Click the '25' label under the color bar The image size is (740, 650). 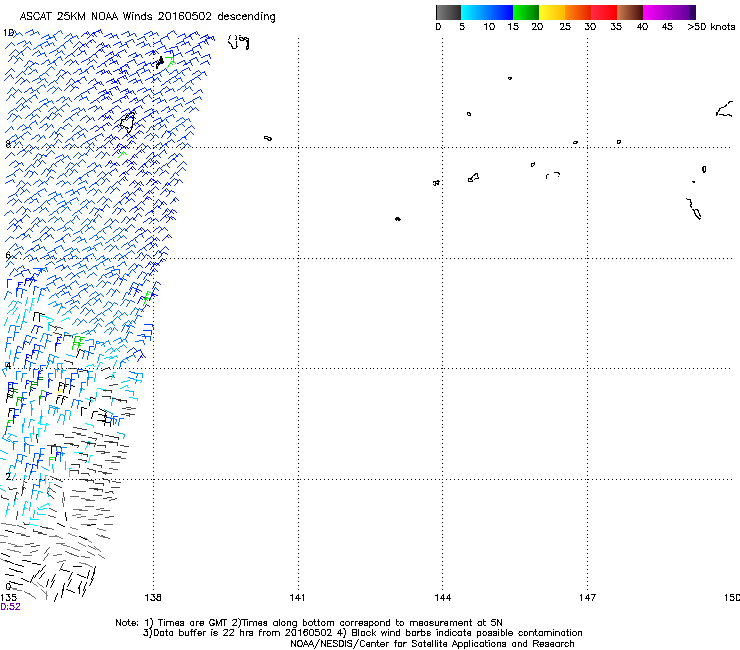coord(565,26)
